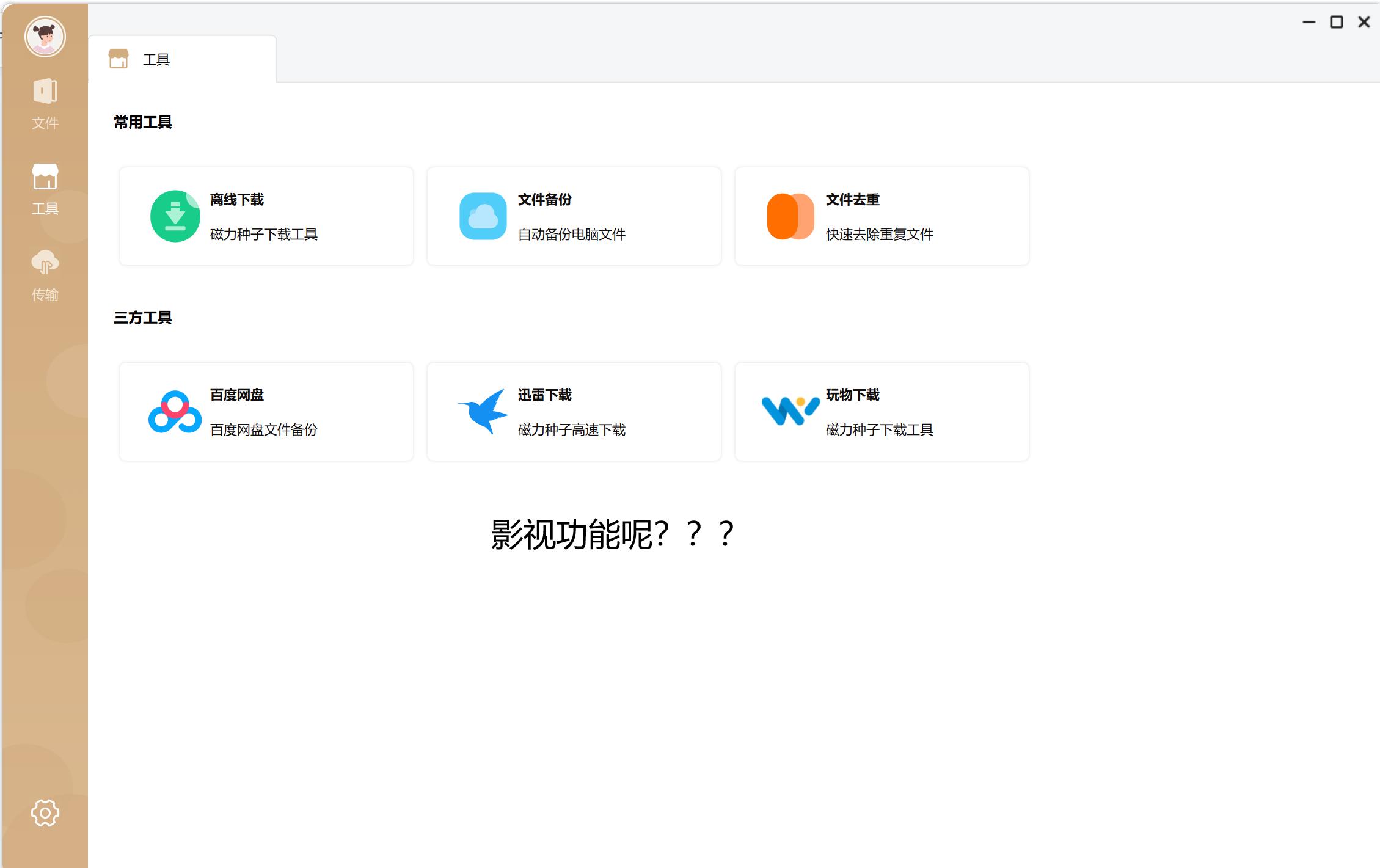The width and height of the screenshot is (1380, 868).
Task: Click the 常用工具 section heading
Action: tap(142, 122)
